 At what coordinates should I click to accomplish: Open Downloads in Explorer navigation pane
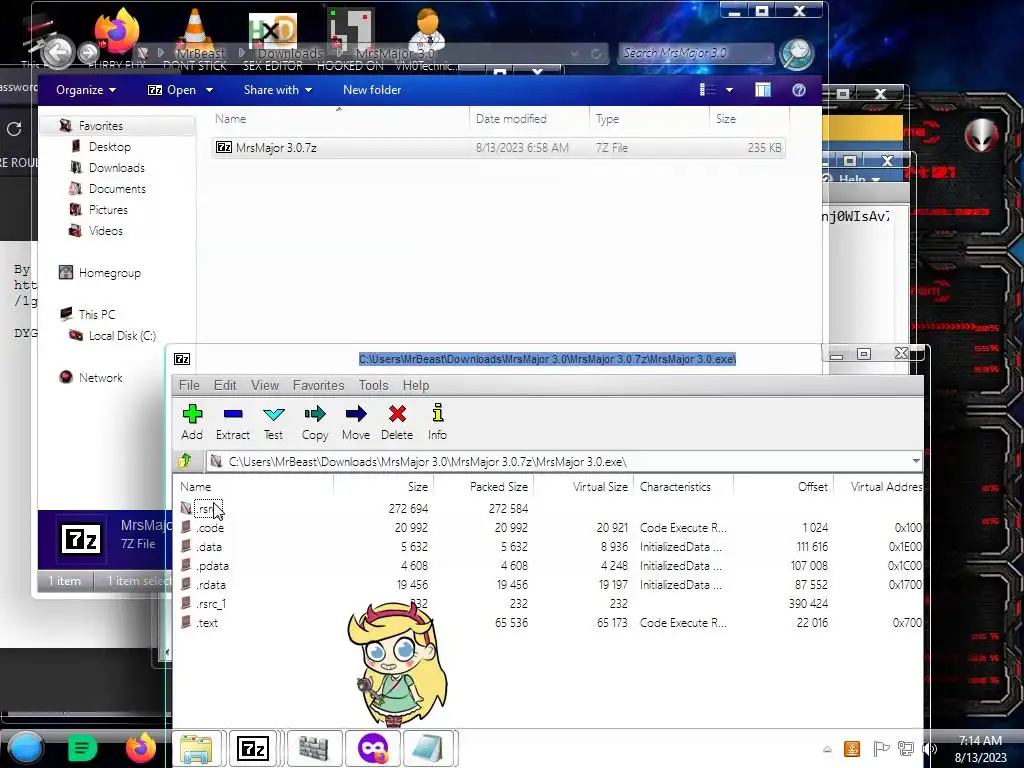click(x=116, y=168)
